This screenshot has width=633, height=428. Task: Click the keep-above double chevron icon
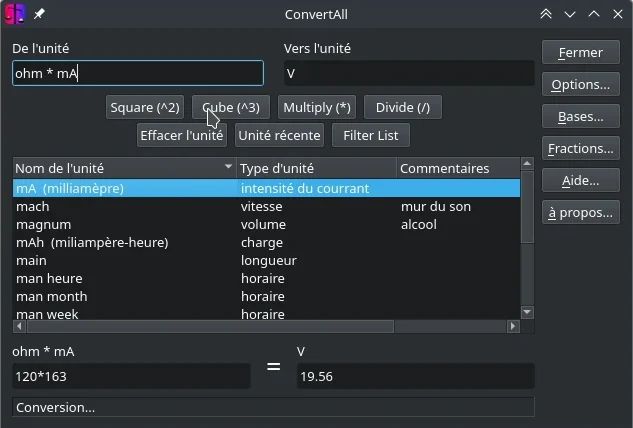(546, 14)
